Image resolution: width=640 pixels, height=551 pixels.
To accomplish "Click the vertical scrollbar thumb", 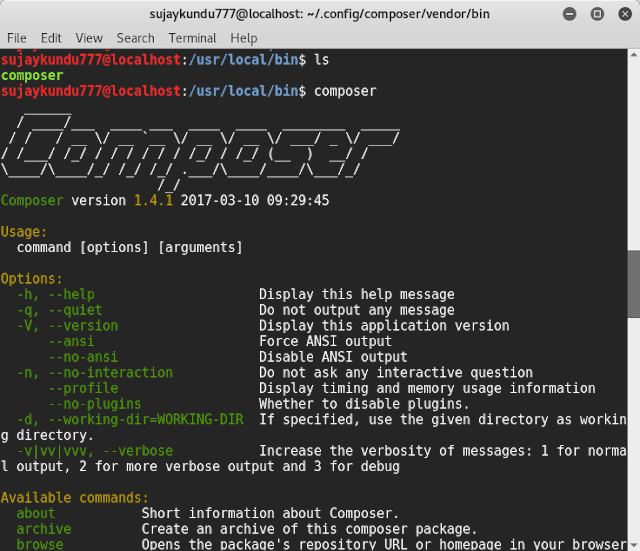I will point(634,284).
